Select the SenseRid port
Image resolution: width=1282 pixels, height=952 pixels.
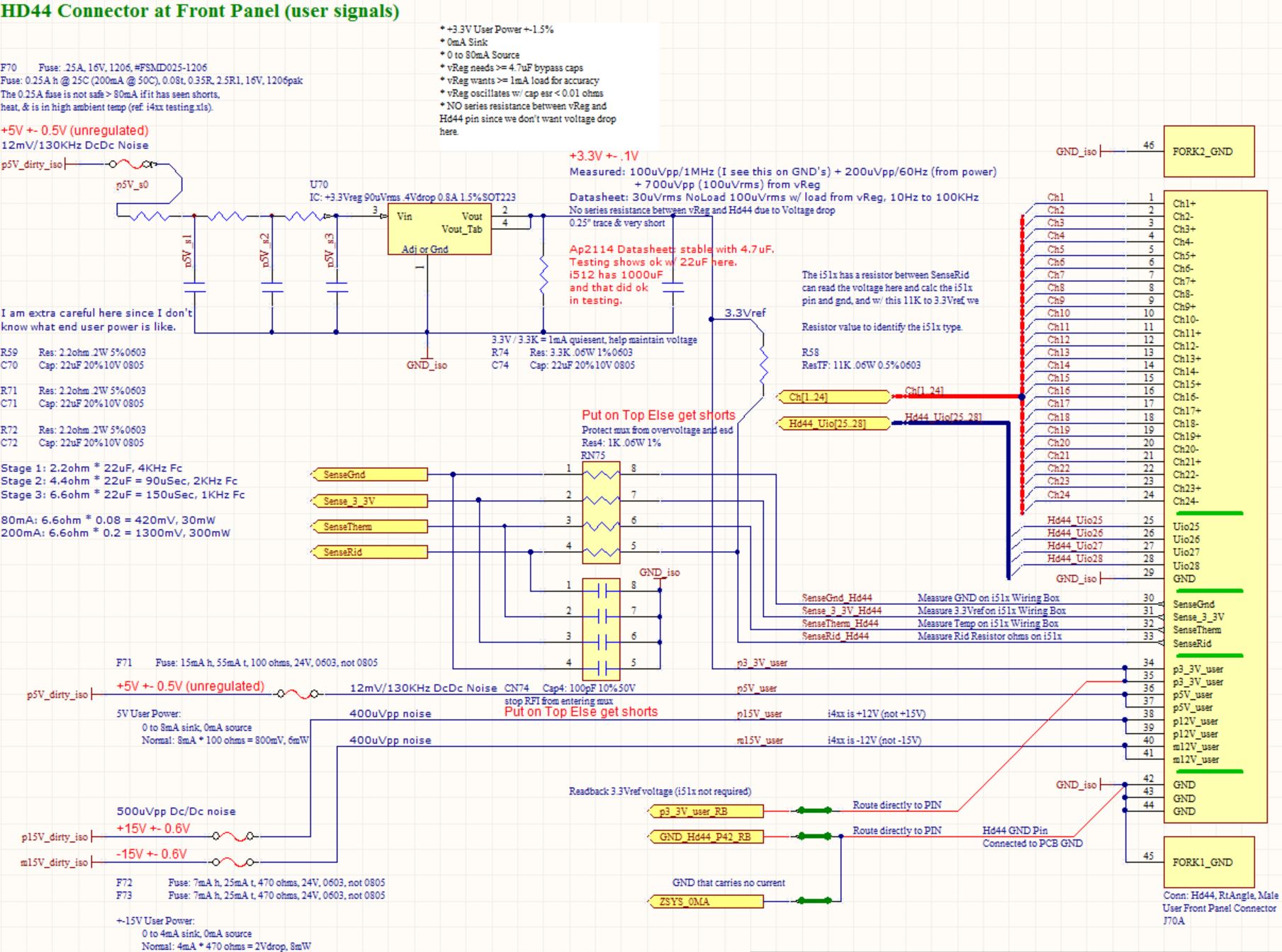click(x=370, y=552)
